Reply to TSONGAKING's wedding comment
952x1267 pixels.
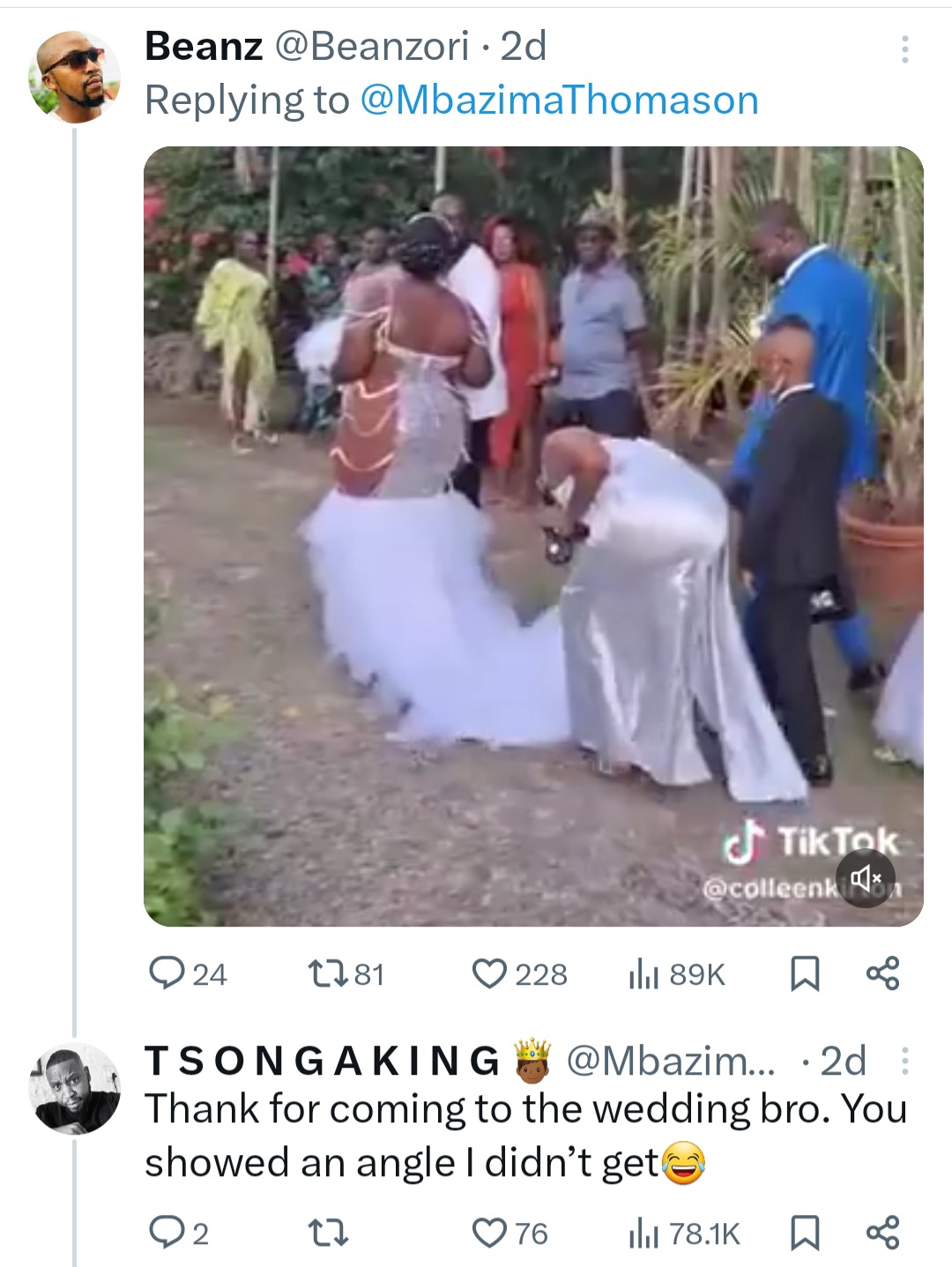[165, 1233]
